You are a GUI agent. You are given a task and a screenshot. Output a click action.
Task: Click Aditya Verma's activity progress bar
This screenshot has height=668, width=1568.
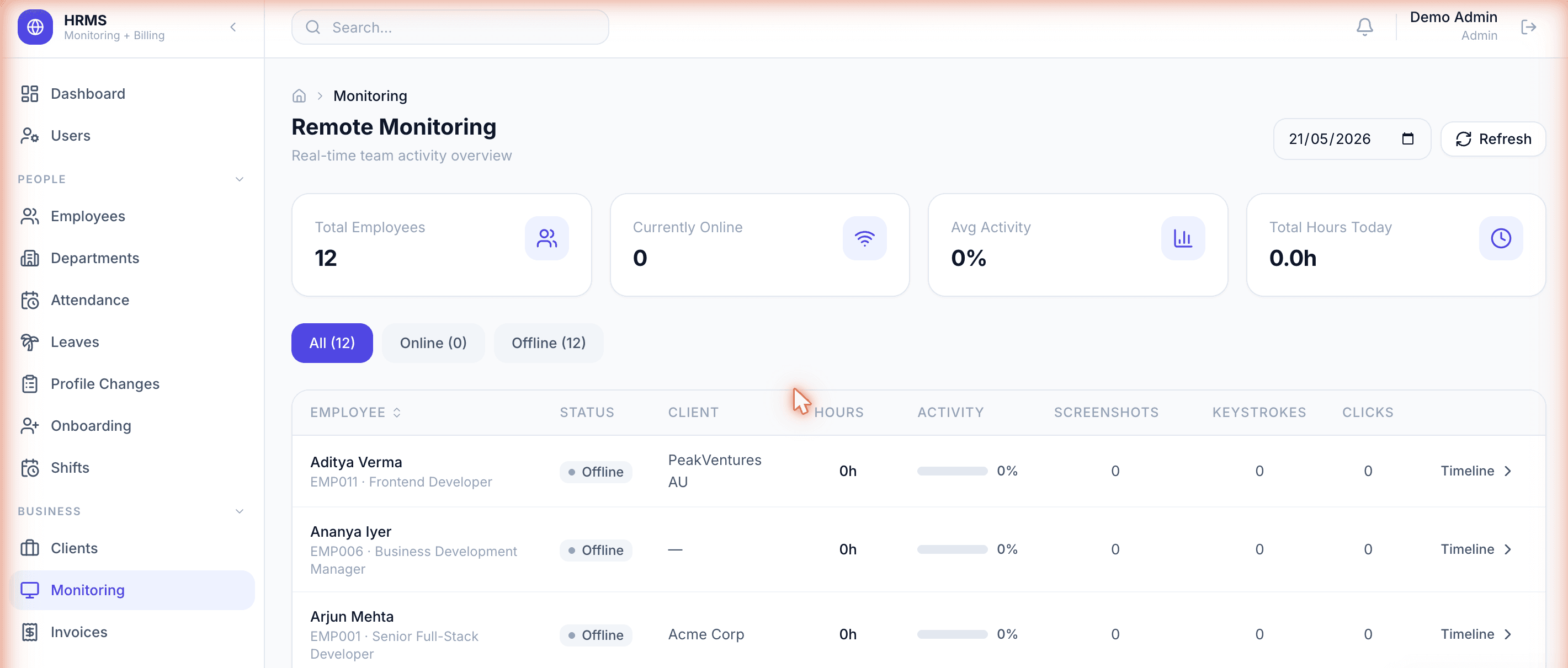coord(952,471)
